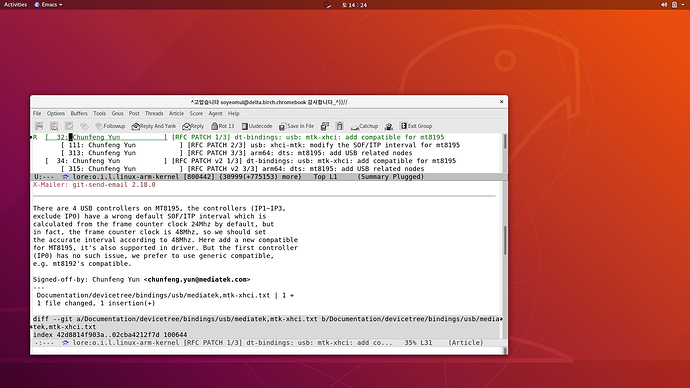The image size is (690, 388).
Task: Open the Options menu
Action: point(56,113)
